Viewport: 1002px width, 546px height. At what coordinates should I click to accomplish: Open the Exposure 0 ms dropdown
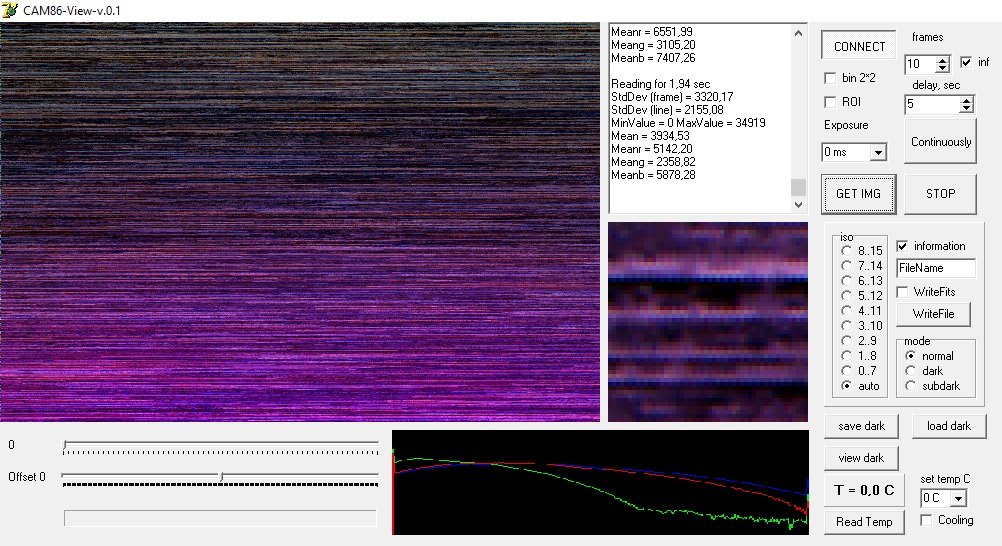pos(878,152)
